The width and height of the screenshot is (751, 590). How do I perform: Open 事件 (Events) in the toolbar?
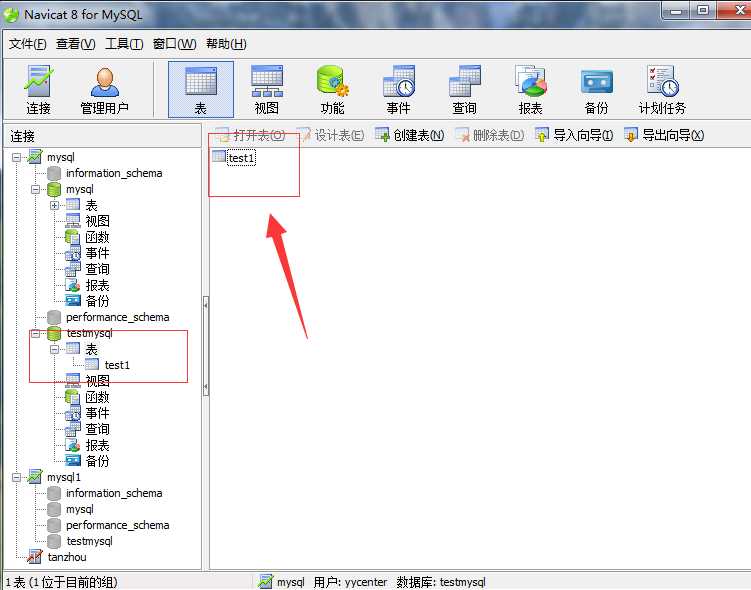pyautogui.click(x=398, y=90)
